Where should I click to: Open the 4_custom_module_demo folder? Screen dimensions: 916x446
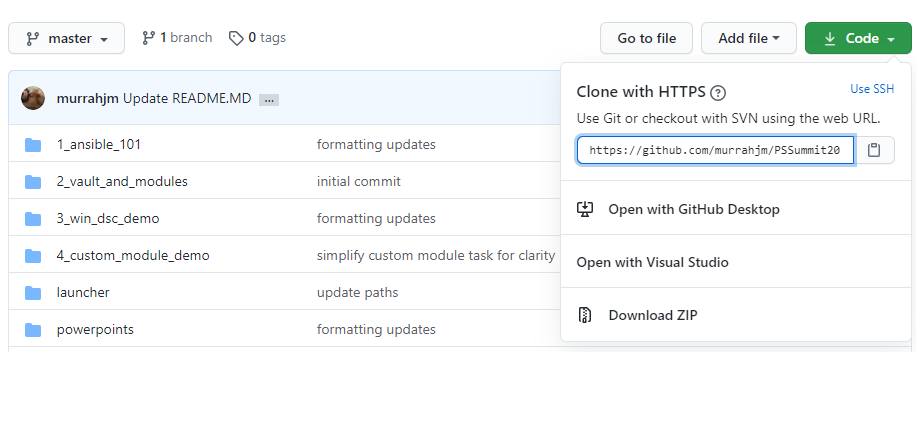click(133, 255)
